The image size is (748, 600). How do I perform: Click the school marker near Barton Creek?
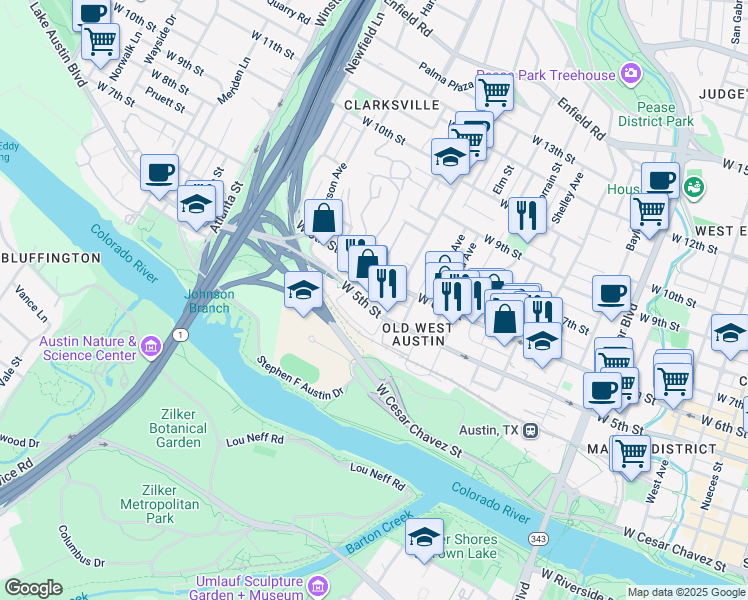click(x=424, y=540)
